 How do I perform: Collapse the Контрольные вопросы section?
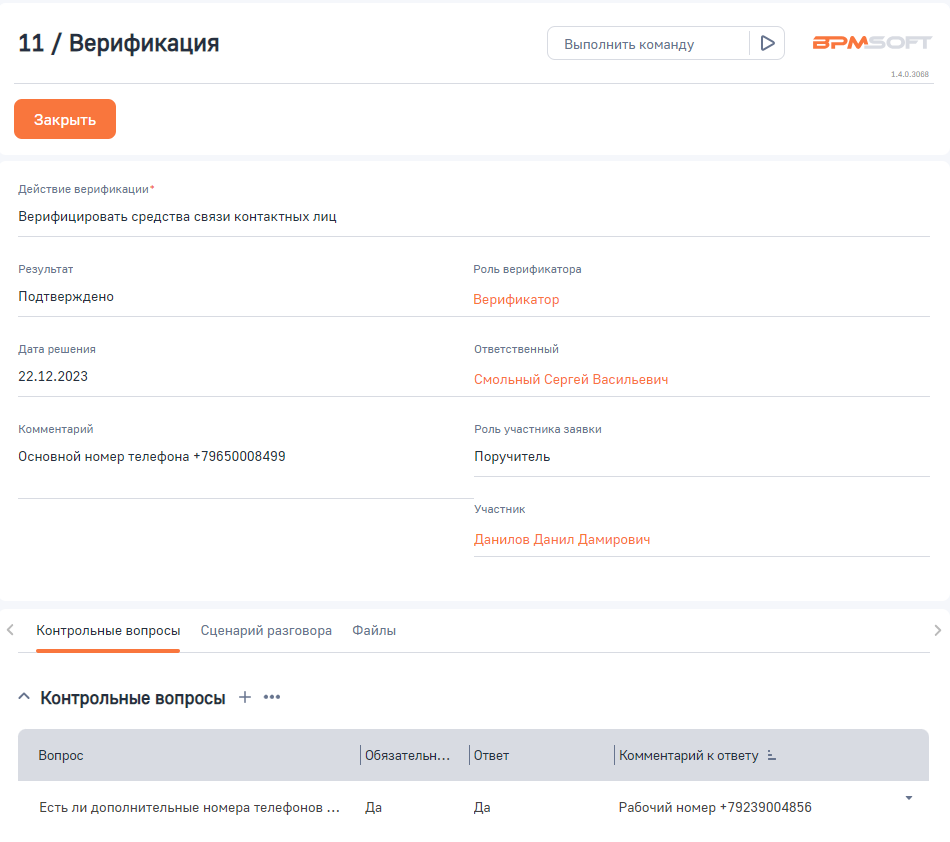pos(24,698)
